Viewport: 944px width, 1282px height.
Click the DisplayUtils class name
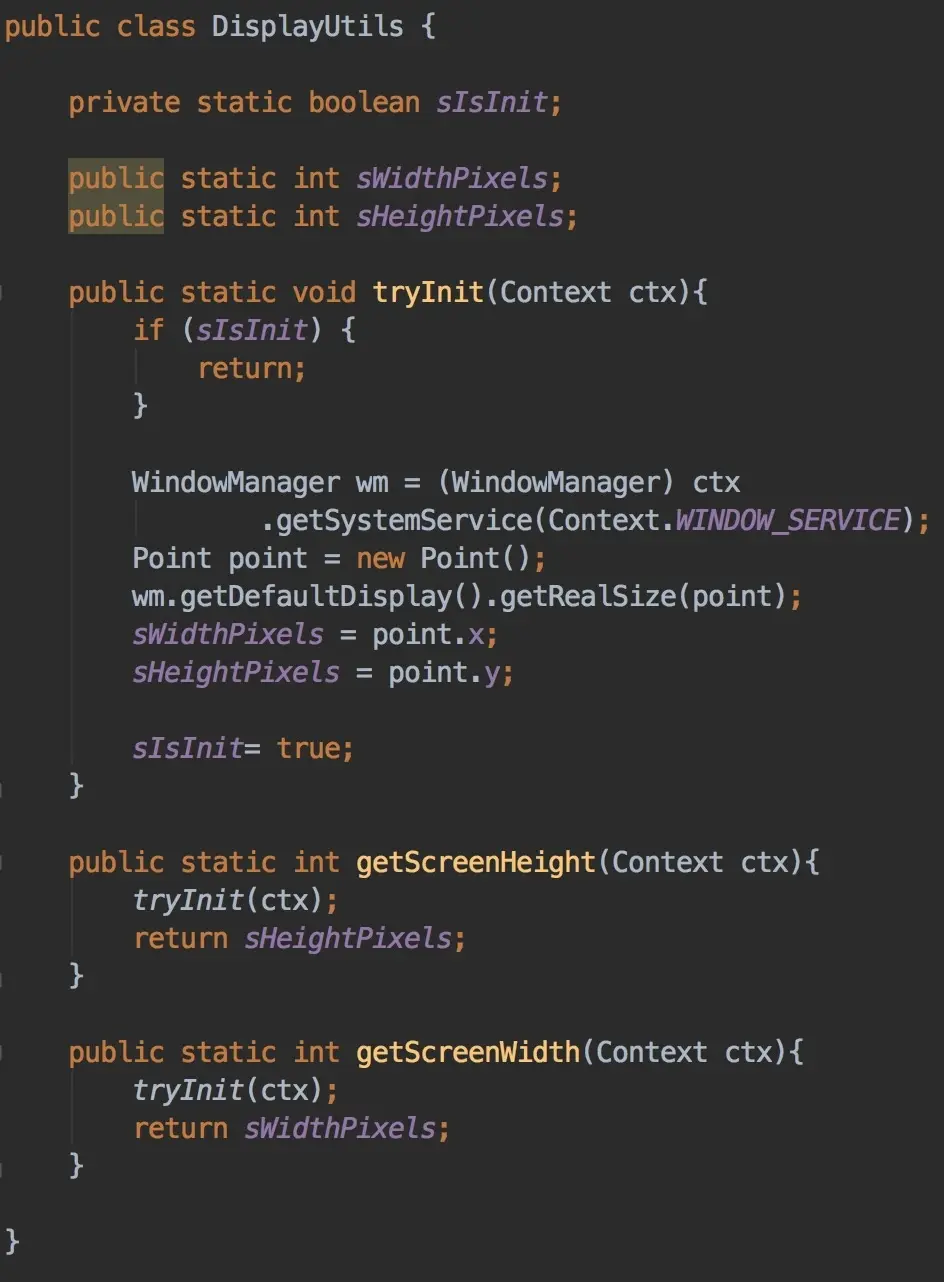click(307, 26)
